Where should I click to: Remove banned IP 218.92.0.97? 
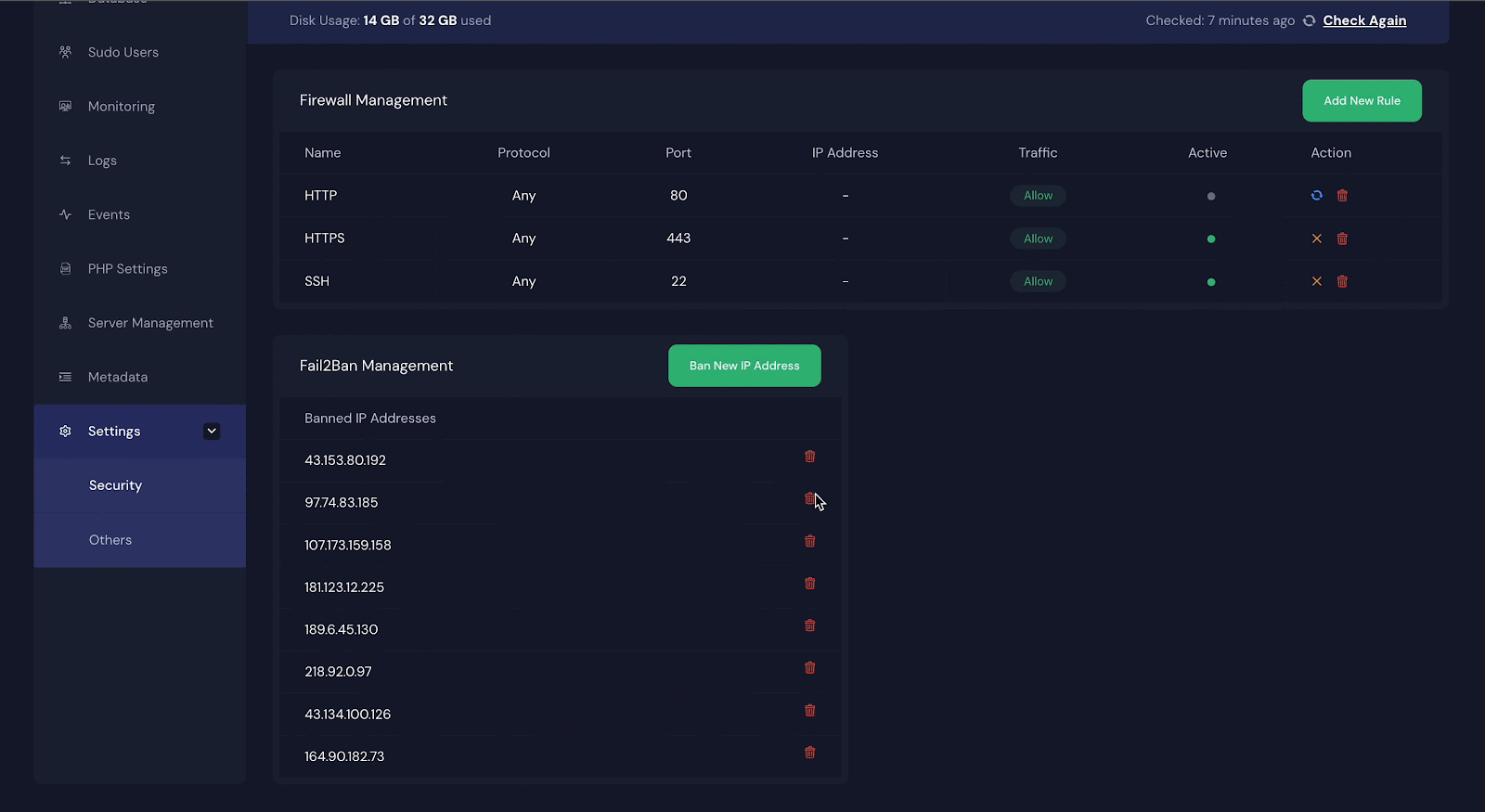click(x=809, y=668)
